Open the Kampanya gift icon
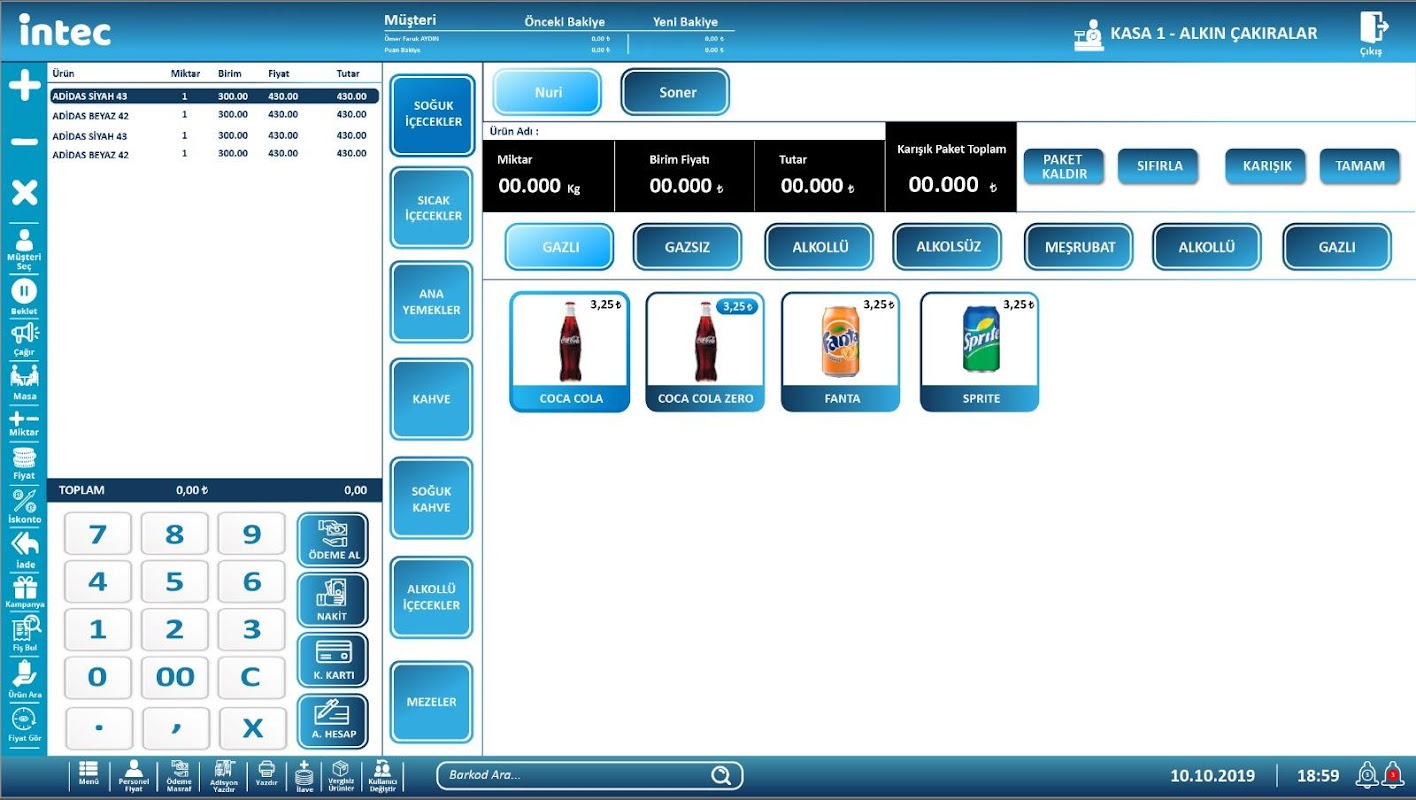1416x800 pixels. coord(24,593)
